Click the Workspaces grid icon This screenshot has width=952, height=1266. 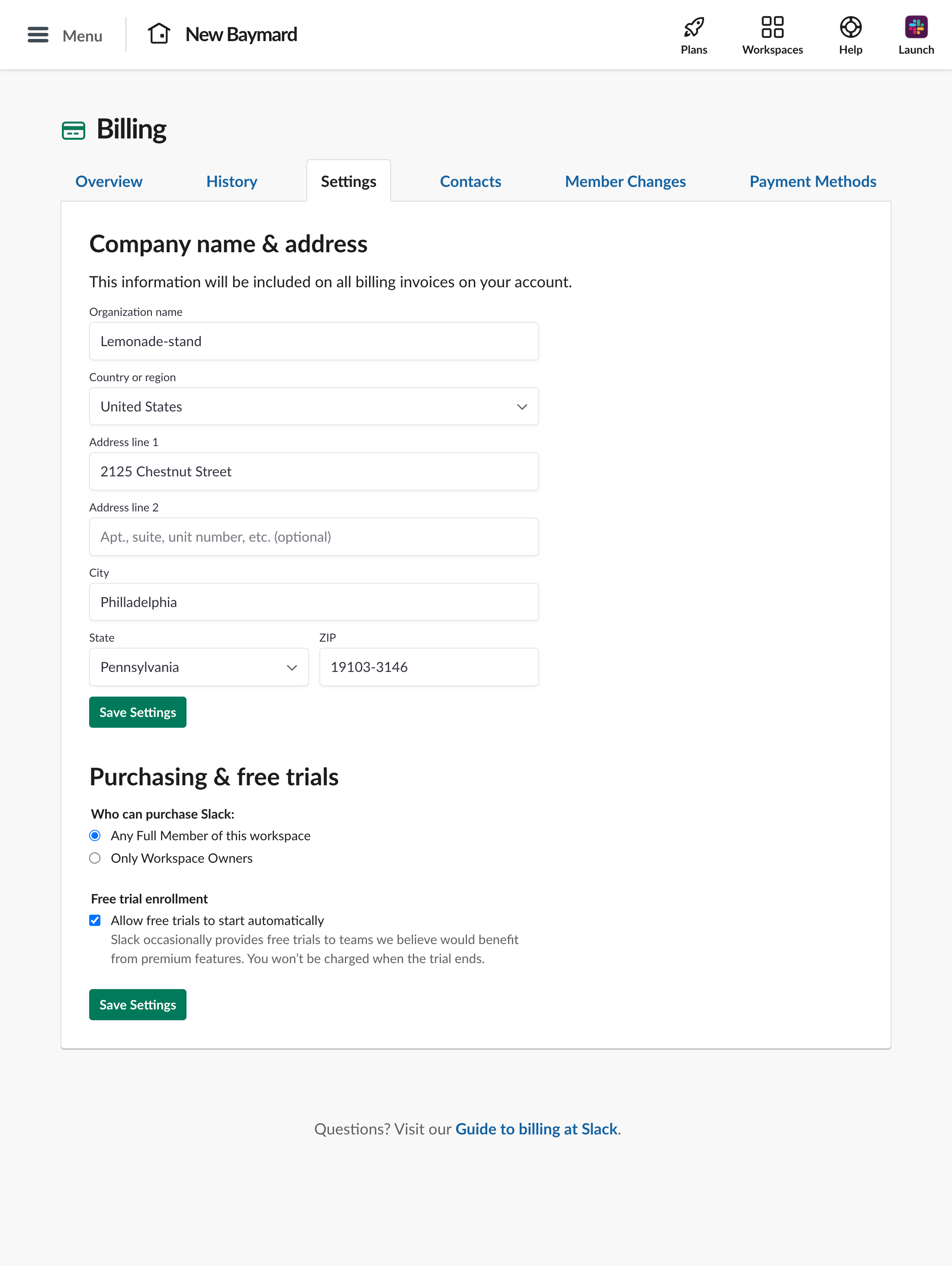pyautogui.click(x=772, y=26)
